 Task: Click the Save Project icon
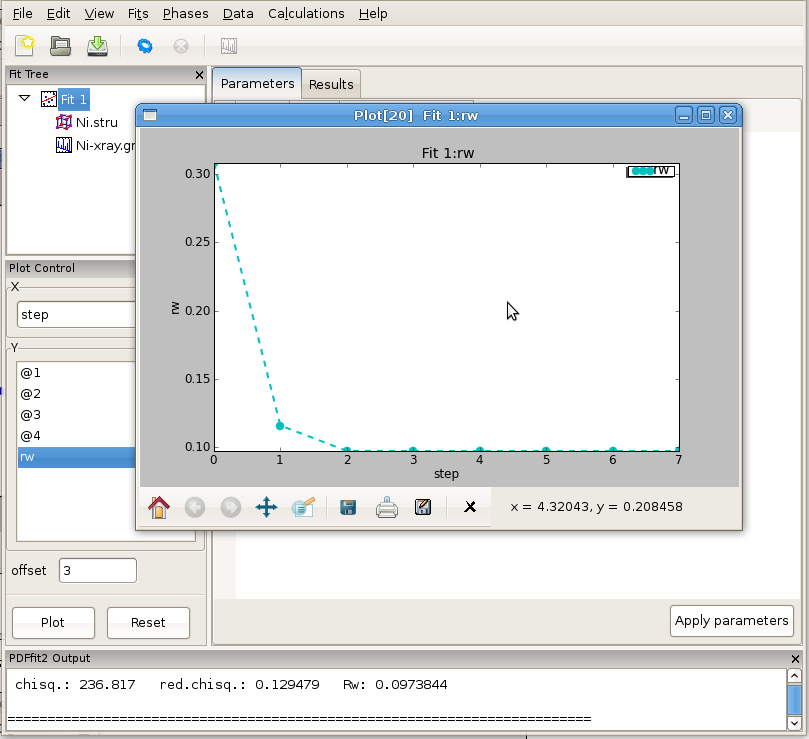click(x=97, y=45)
